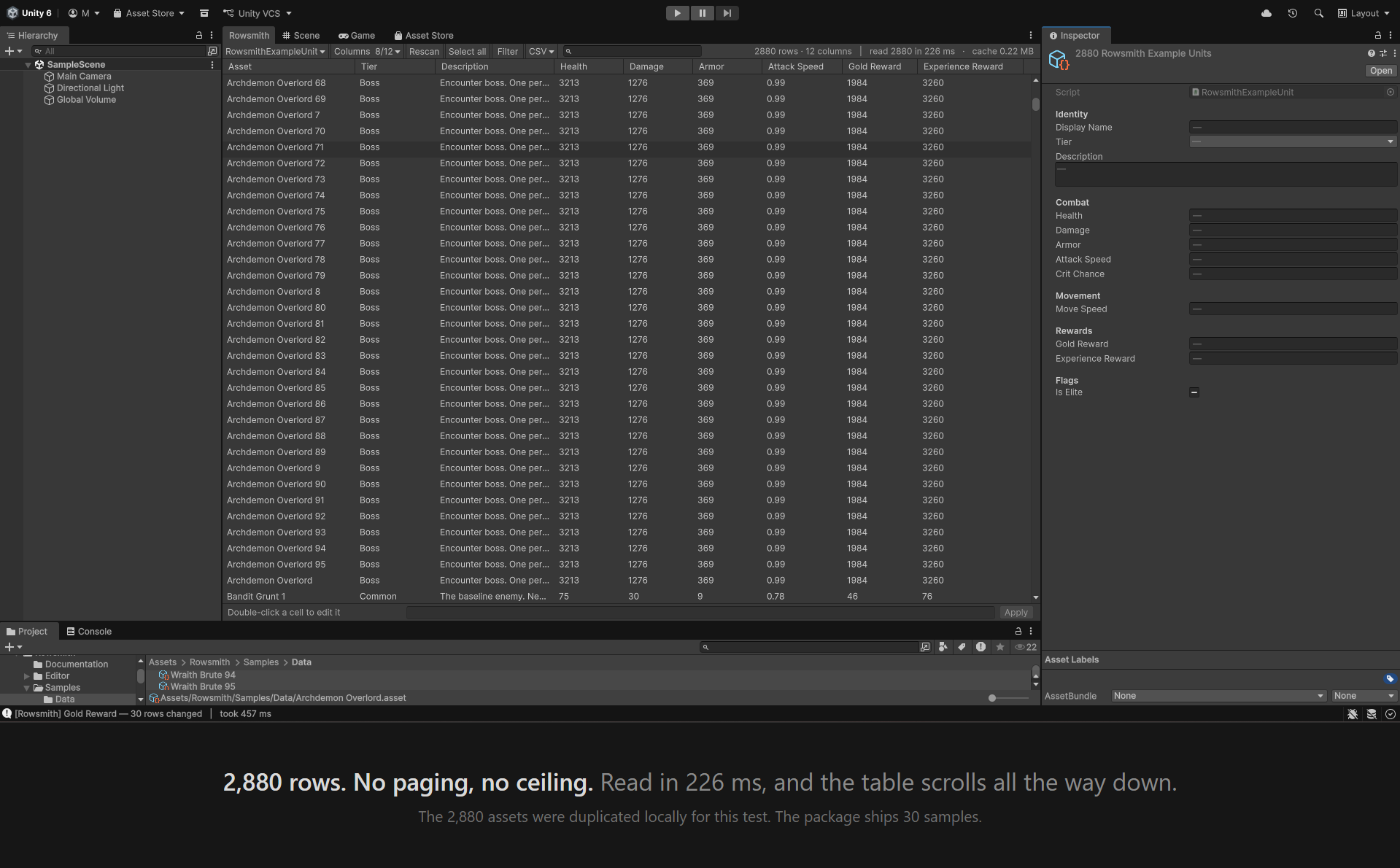The height and width of the screenshot is (868, 1400).
Task: Open the RowsmithExampleUnit type dropdown
Action: point(275,51)
